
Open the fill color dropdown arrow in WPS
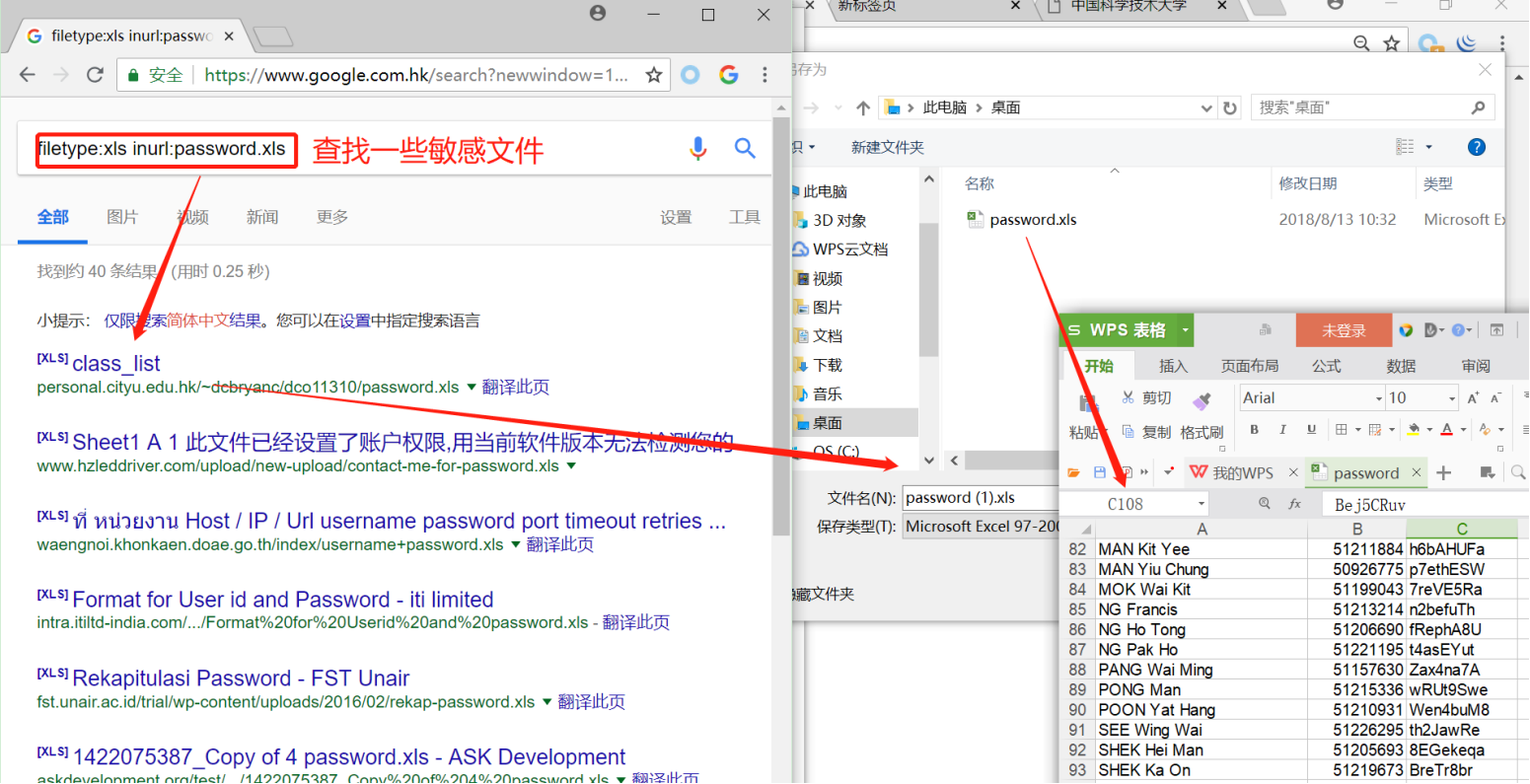click(x=1429, y=429)
